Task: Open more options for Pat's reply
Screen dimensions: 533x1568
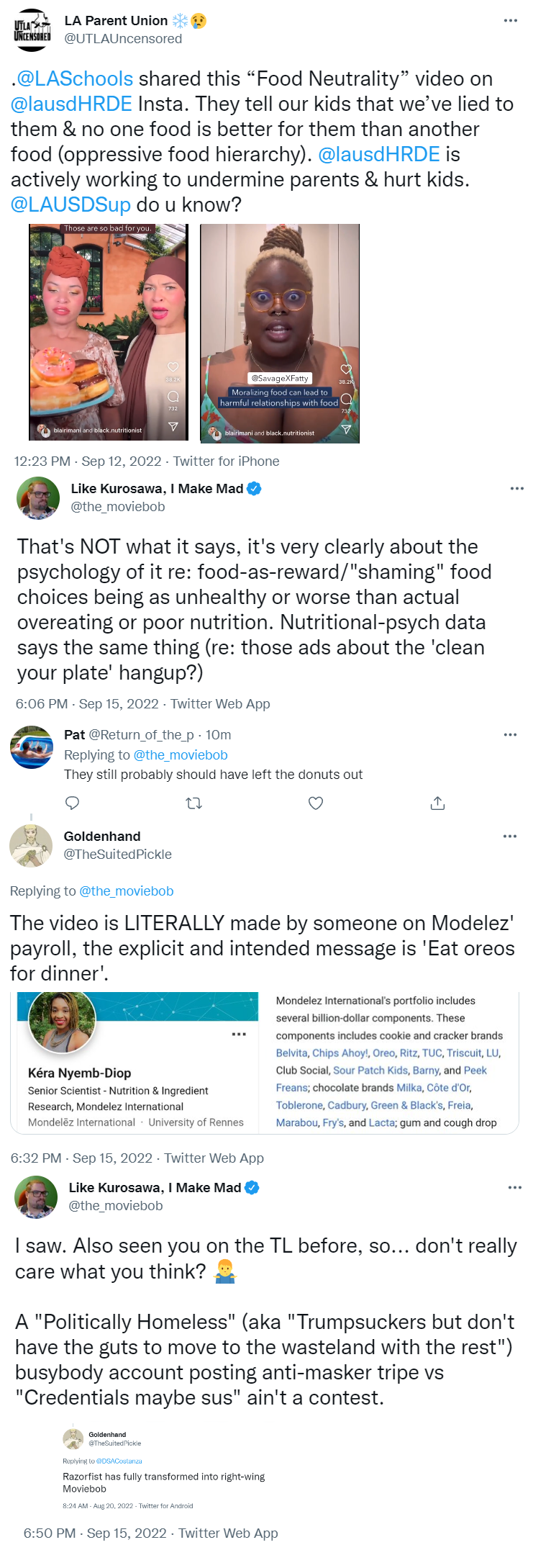Action: pos(510,734)
